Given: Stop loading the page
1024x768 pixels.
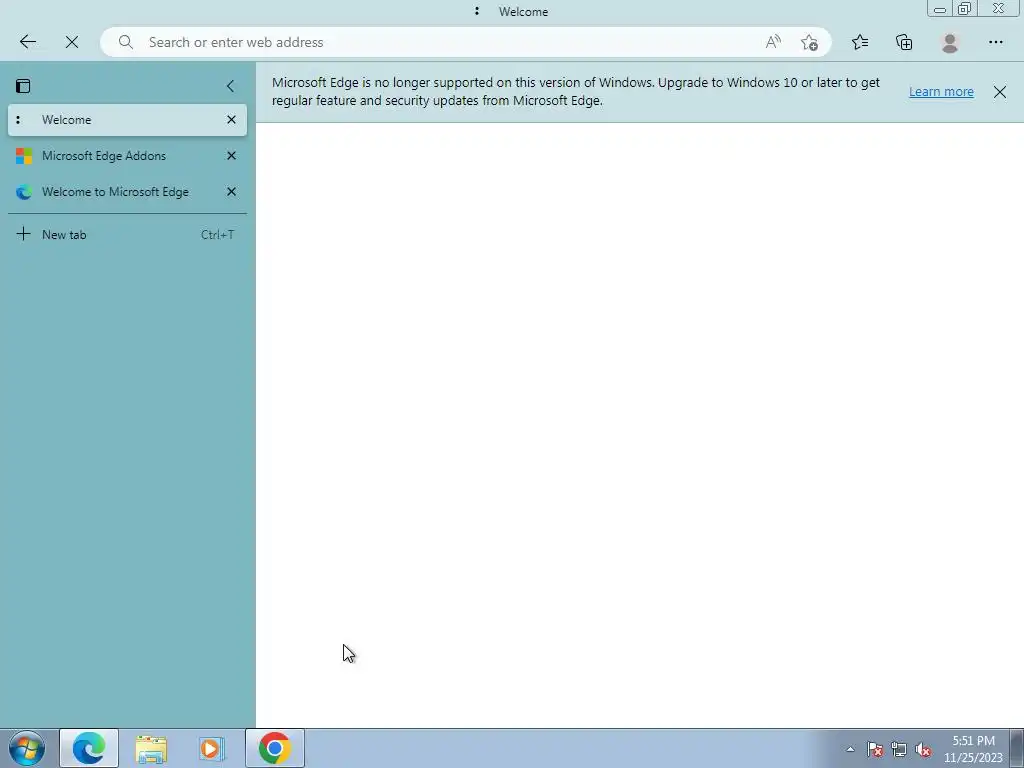Looking at the screenshot, I should pyautogui.click(x=72, y=42).
